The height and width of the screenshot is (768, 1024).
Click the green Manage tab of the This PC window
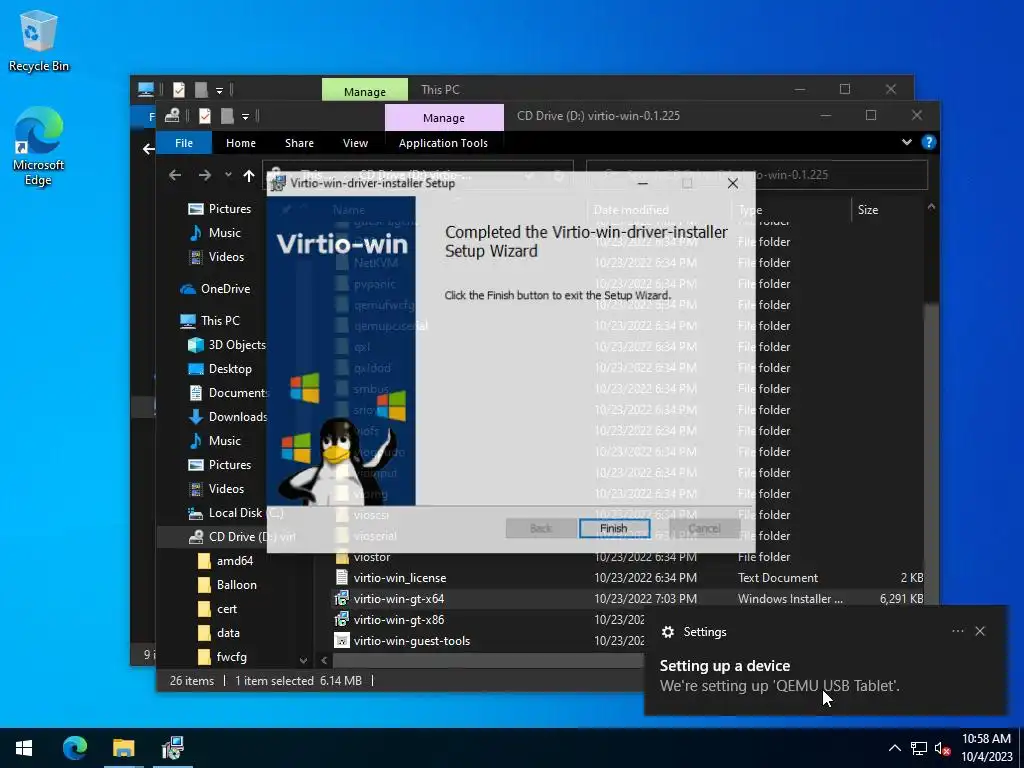click(364, 90)
